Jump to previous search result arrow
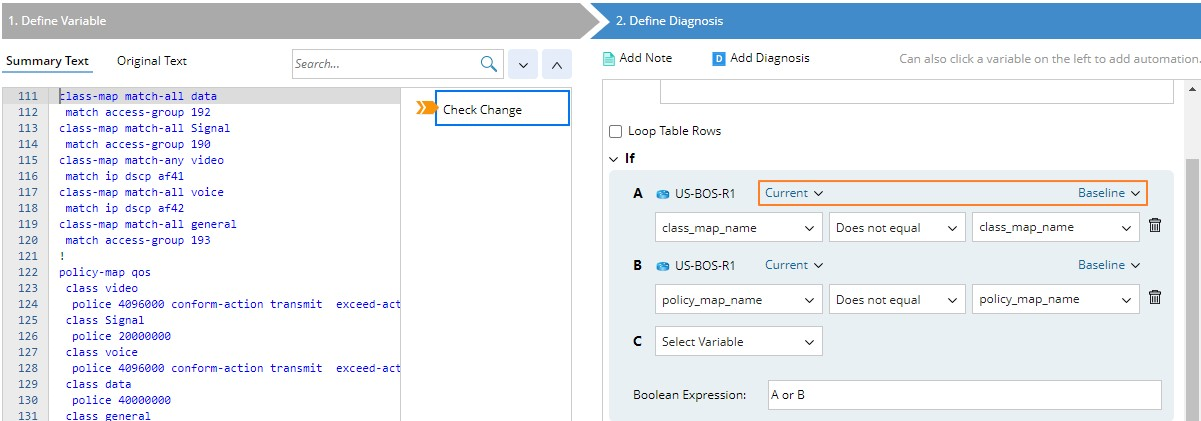The image size is (1201, 421). point(557,65)
